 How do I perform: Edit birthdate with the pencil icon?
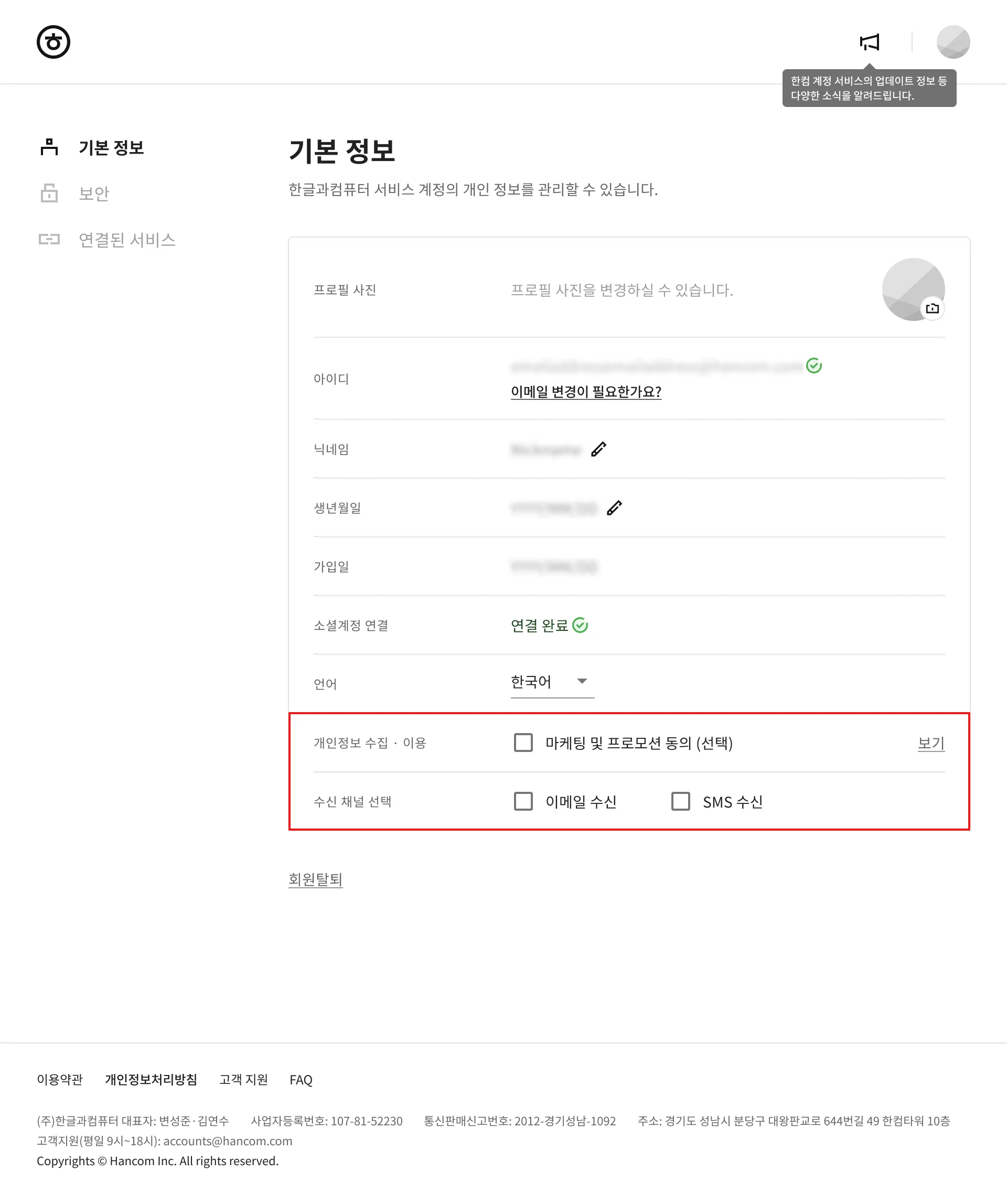coord(614,508)
